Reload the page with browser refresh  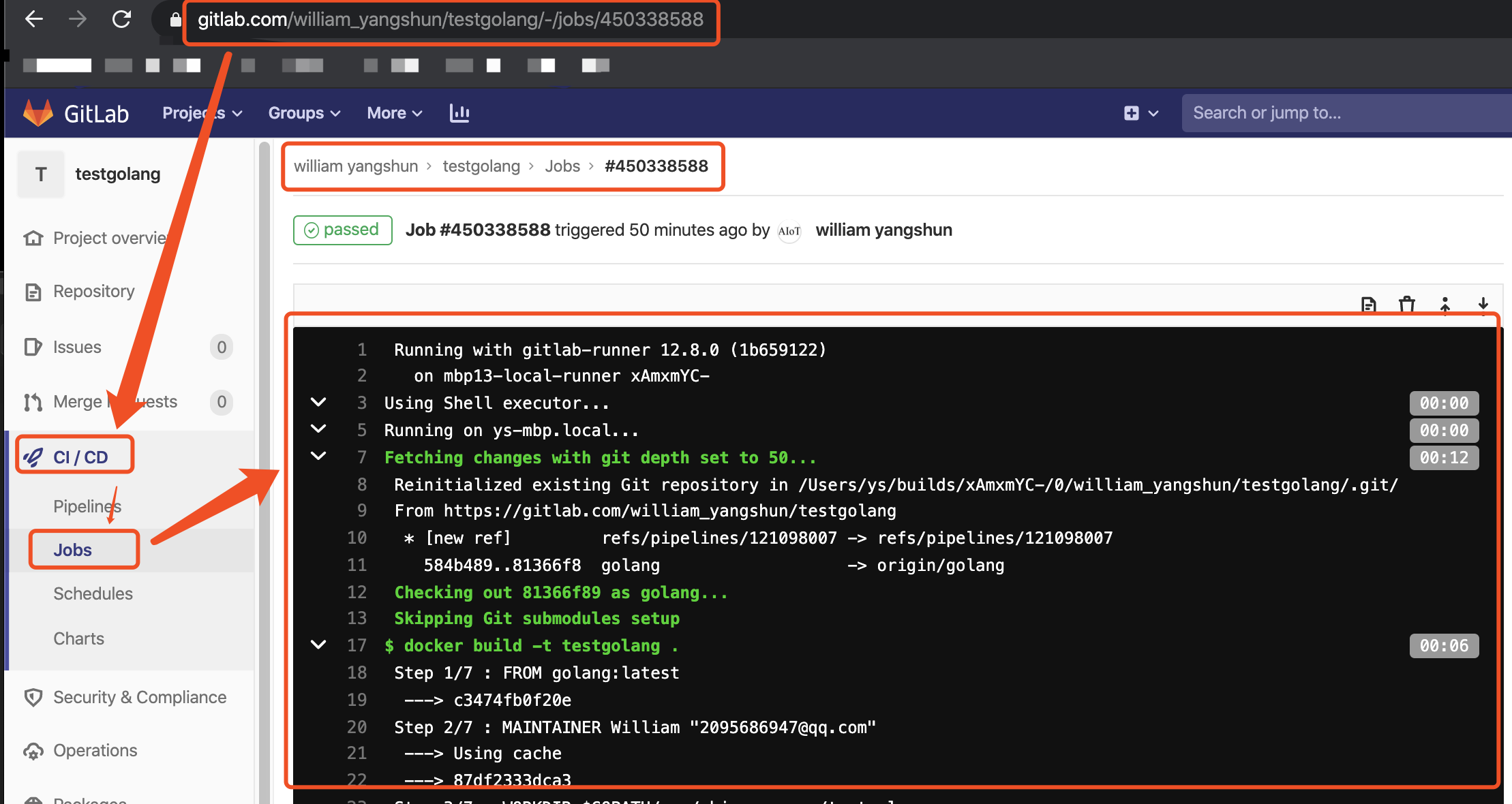click(121, 19)
